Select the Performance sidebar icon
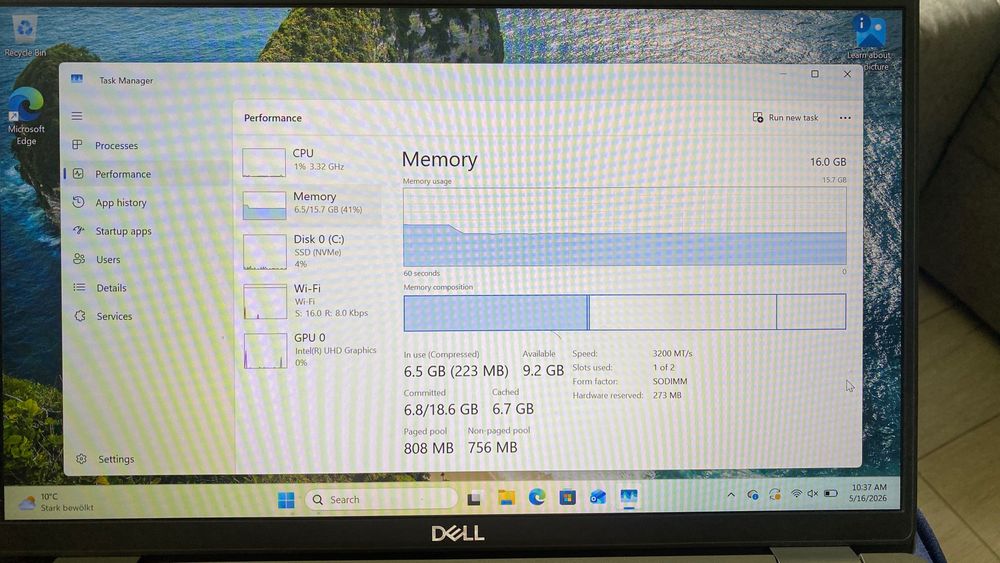Screen dimensions: 1000x563 tap(78, 173)
